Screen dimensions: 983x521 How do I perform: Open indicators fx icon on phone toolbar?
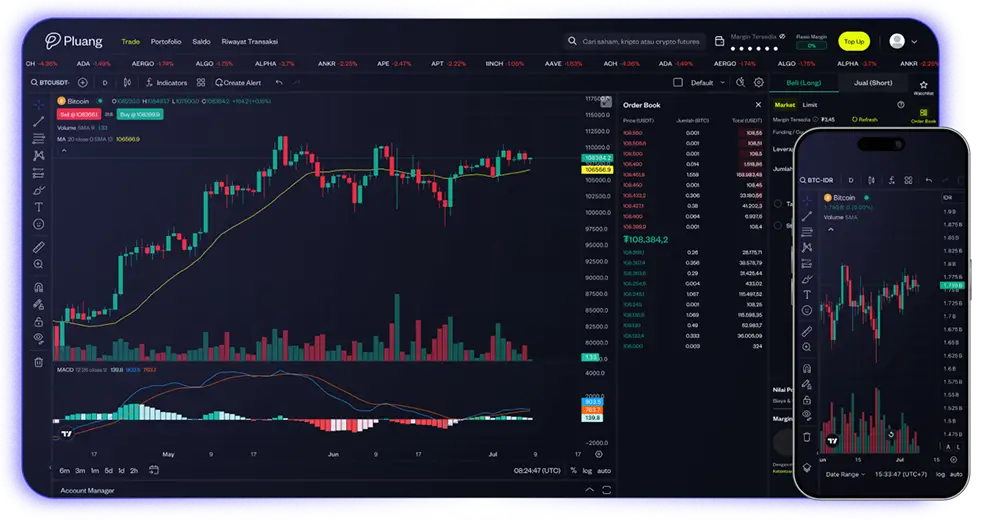(x=891, y=180)
